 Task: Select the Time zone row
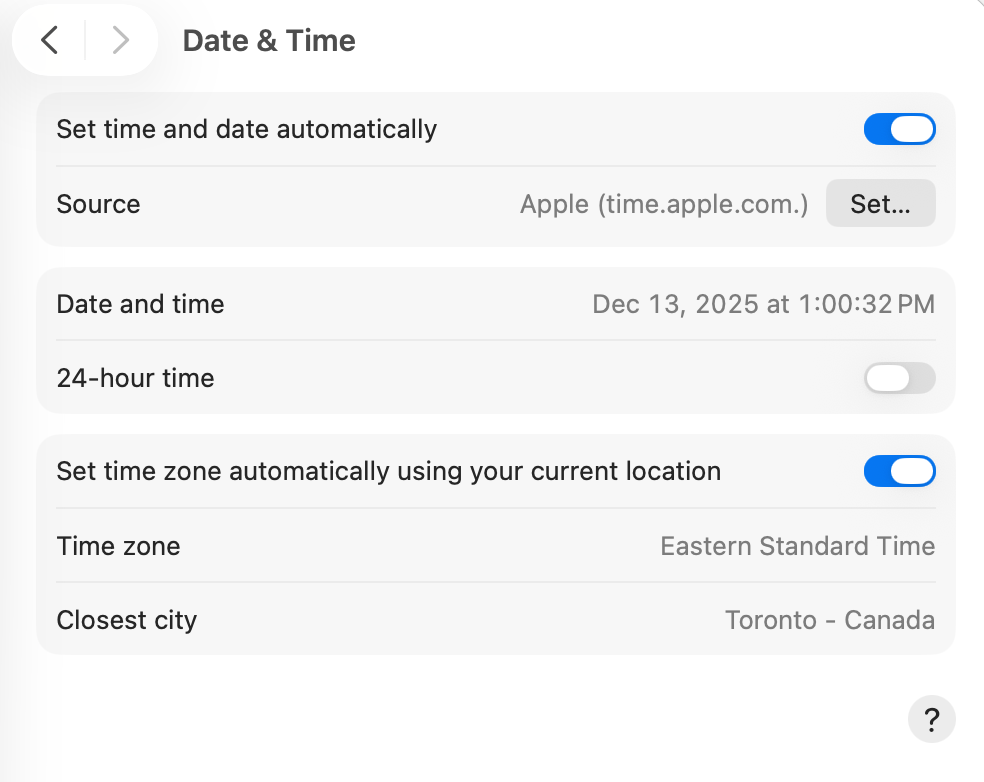pos(118,546)
